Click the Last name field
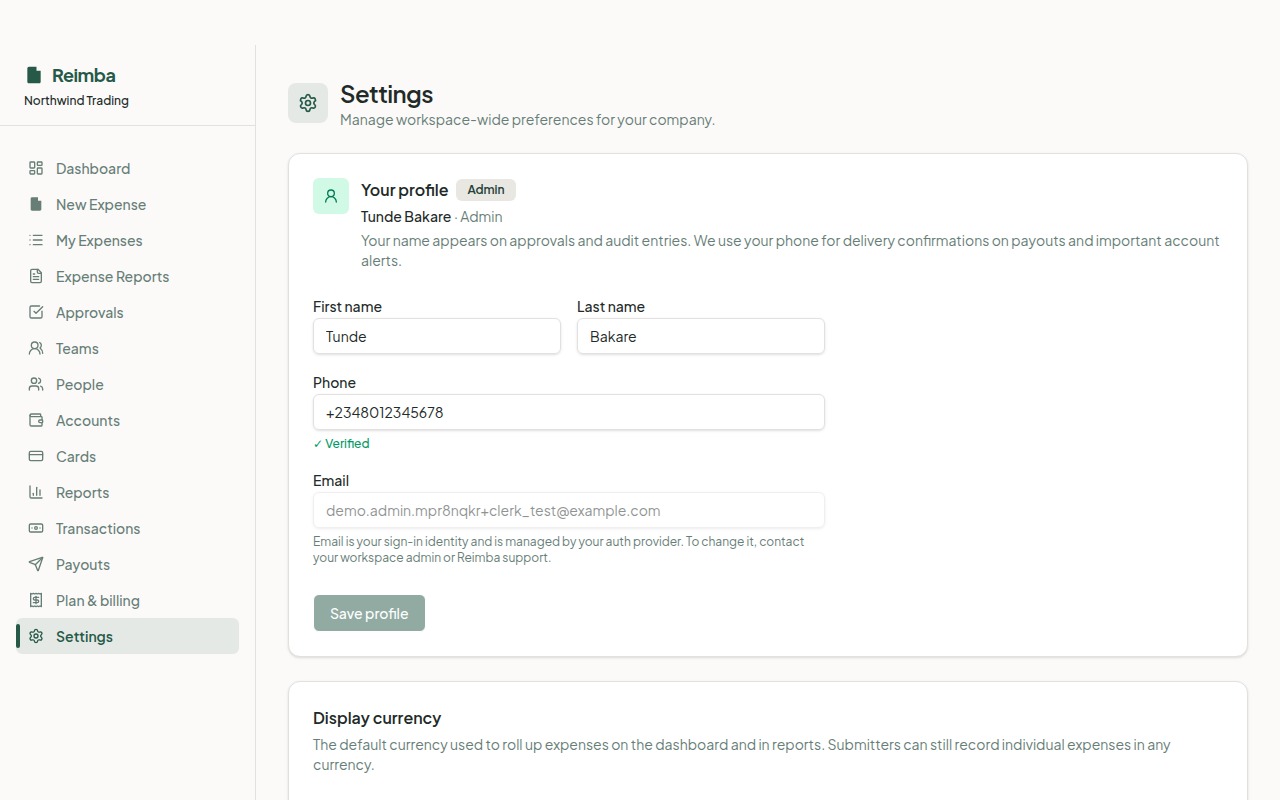The width and height of the screenshot is (1280, 800). [701, 336]
